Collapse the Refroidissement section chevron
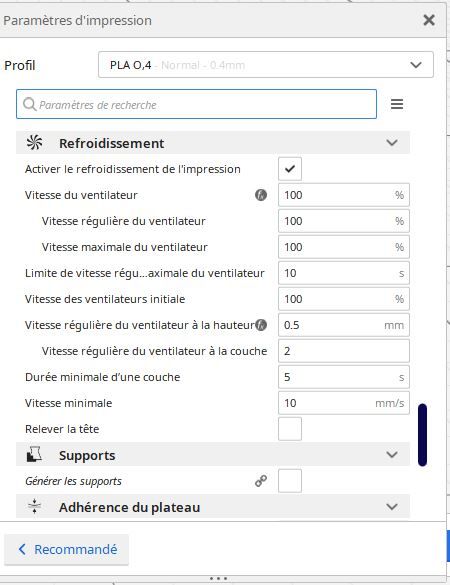 (x=392, y=143)
